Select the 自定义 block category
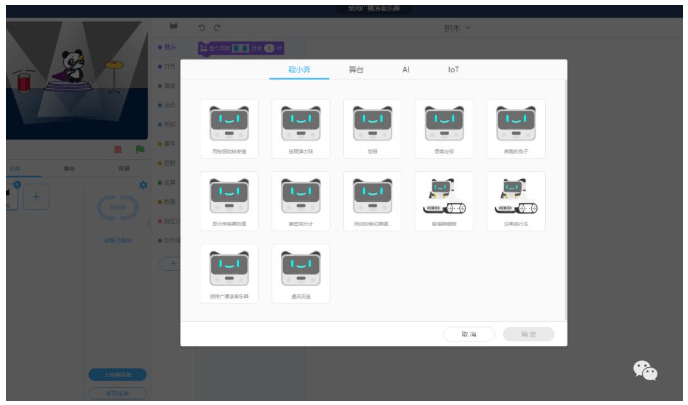 point(168,221)
